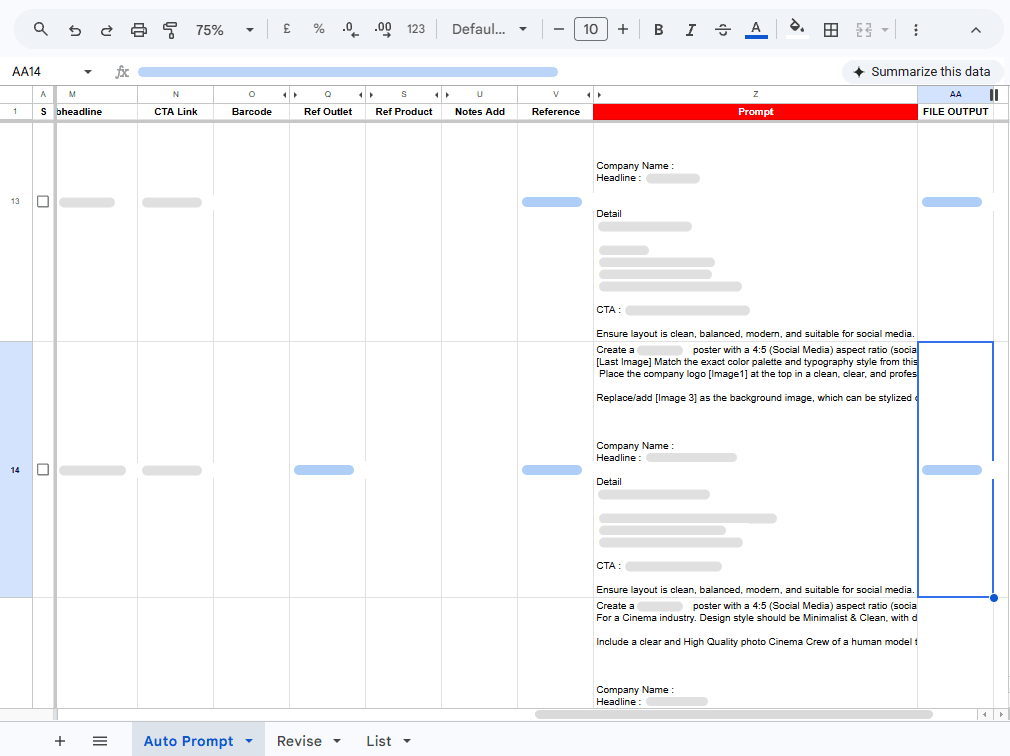1010x756 pixels.
Task: Increase the font size
Action: pyautogui.click(x=623, y=29)
